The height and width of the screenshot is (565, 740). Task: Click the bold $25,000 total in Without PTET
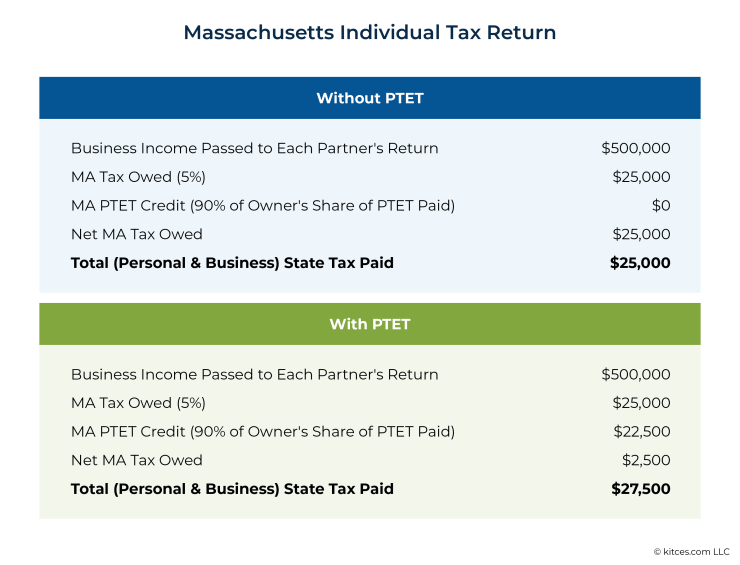pos(640,263)
